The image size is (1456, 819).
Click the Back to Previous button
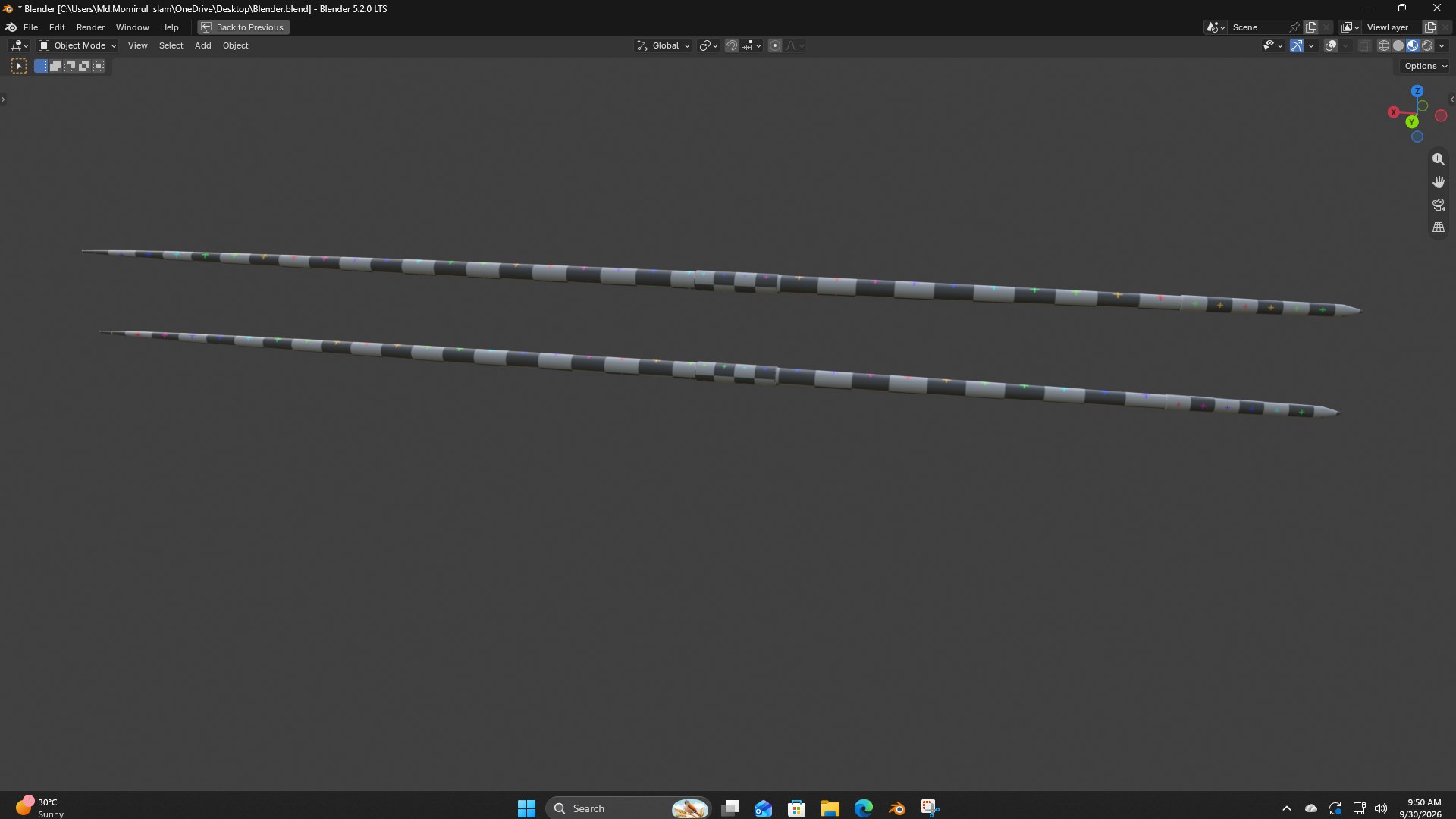[243, 27]
